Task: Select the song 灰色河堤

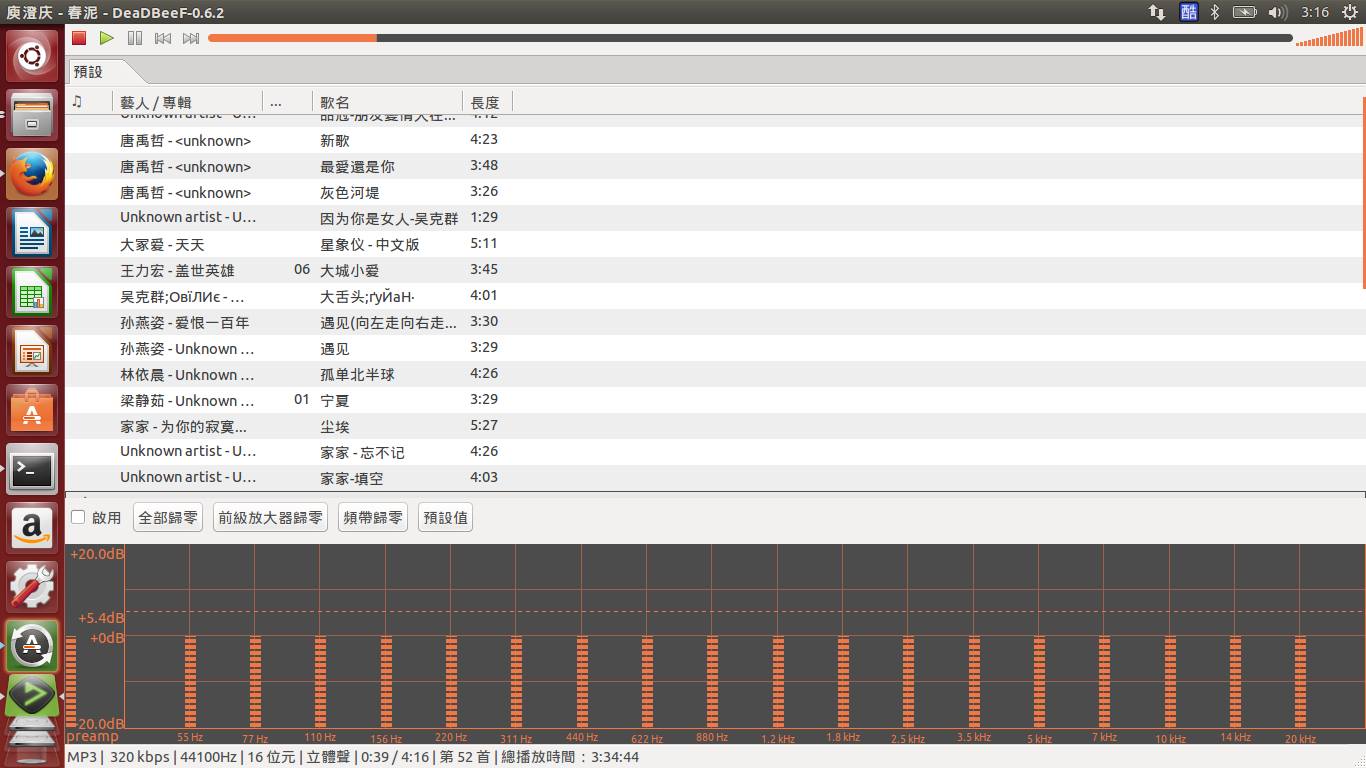Action: (714, 192)
